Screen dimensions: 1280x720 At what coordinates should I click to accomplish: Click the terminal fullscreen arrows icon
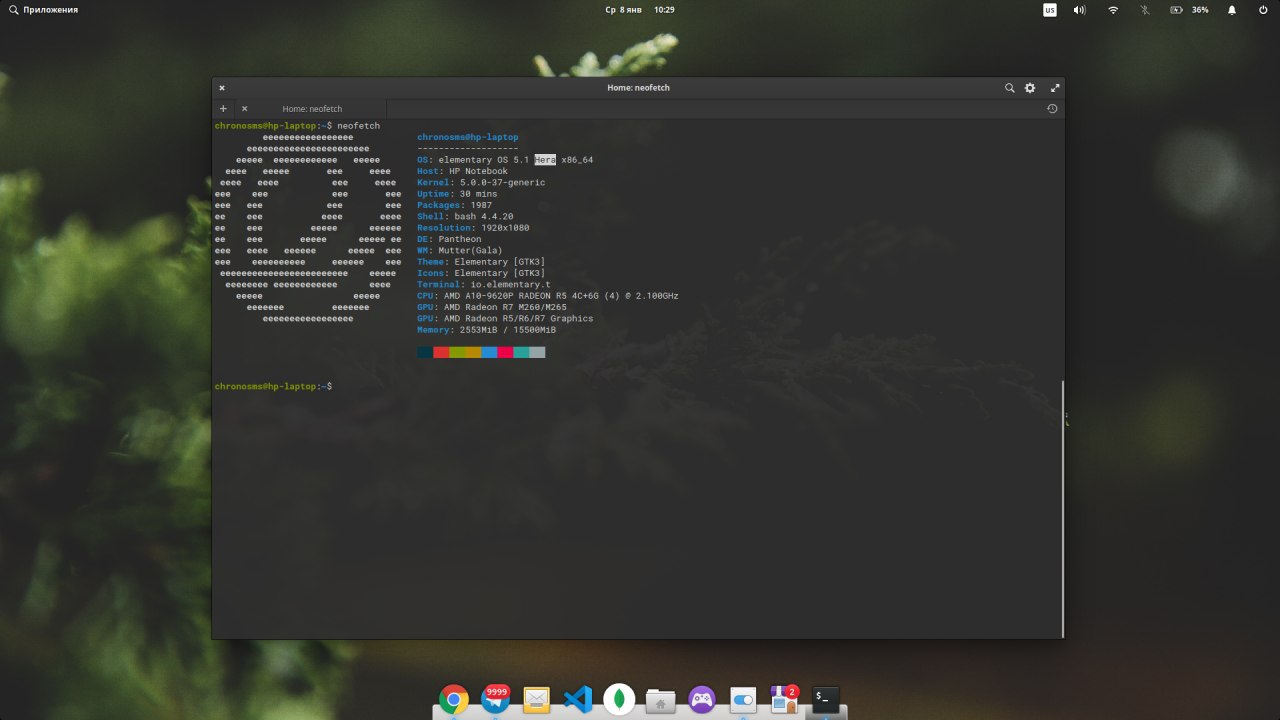click(x=1054, y=88)
